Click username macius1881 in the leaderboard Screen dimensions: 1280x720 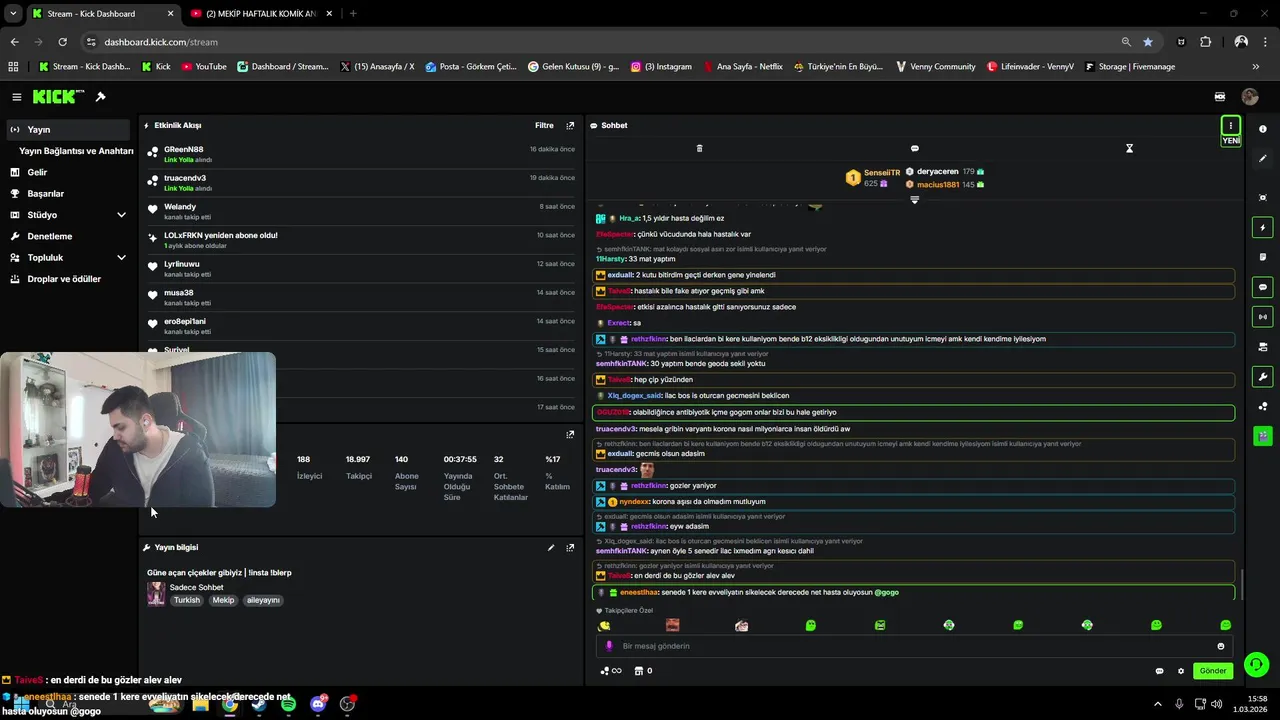click(938, 185)
